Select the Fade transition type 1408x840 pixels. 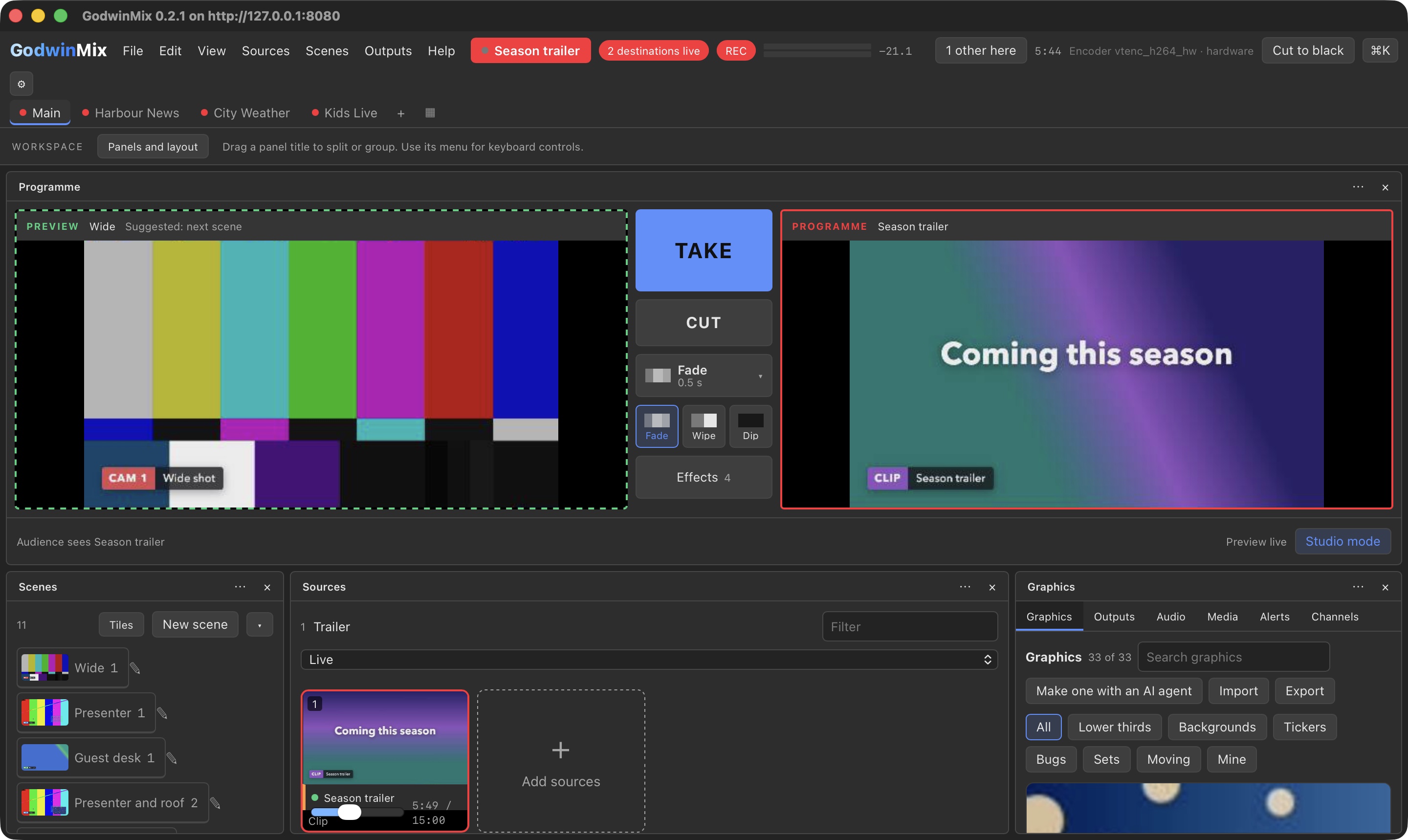(657, 426)
